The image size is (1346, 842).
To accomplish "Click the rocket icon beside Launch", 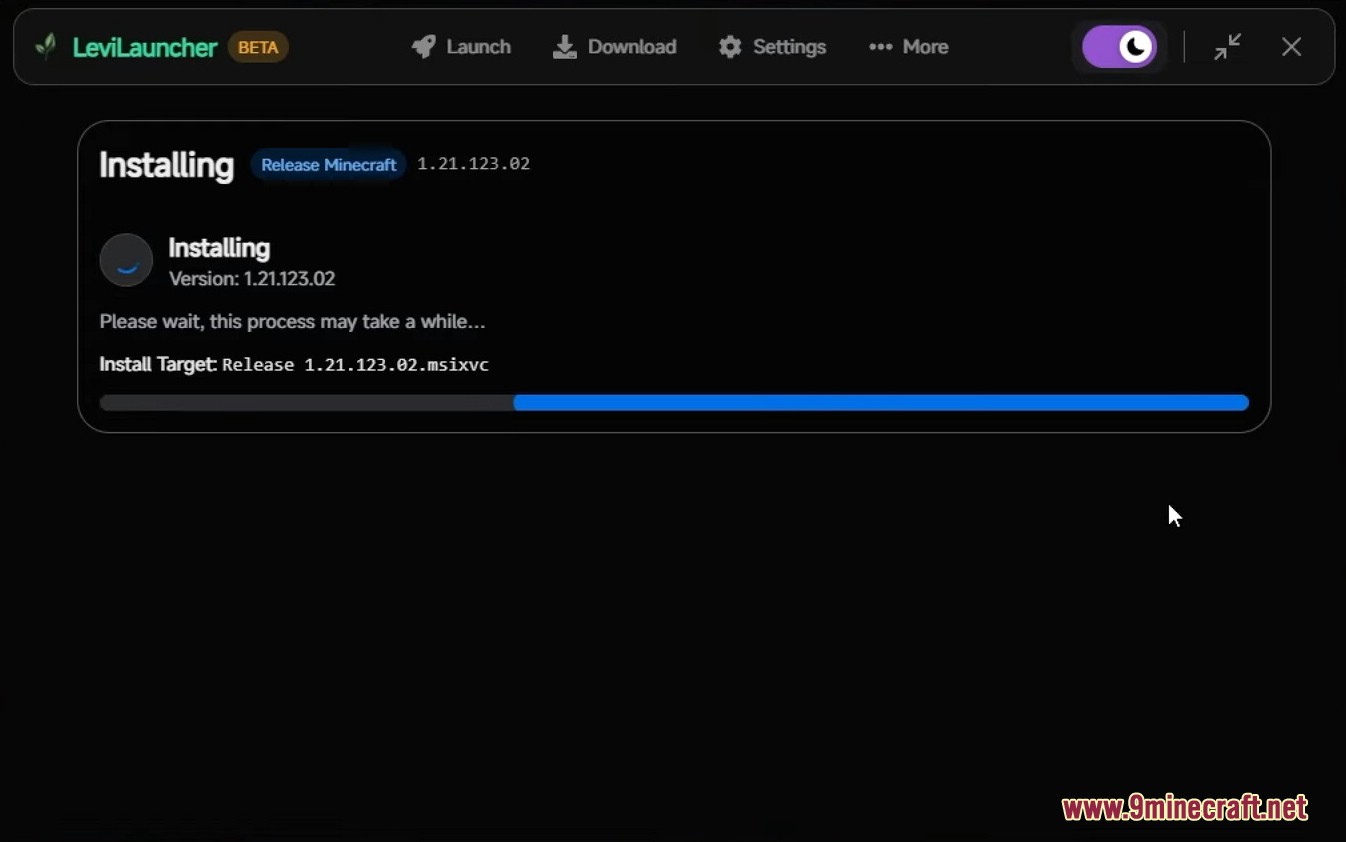I will click(x=424, y=47).
